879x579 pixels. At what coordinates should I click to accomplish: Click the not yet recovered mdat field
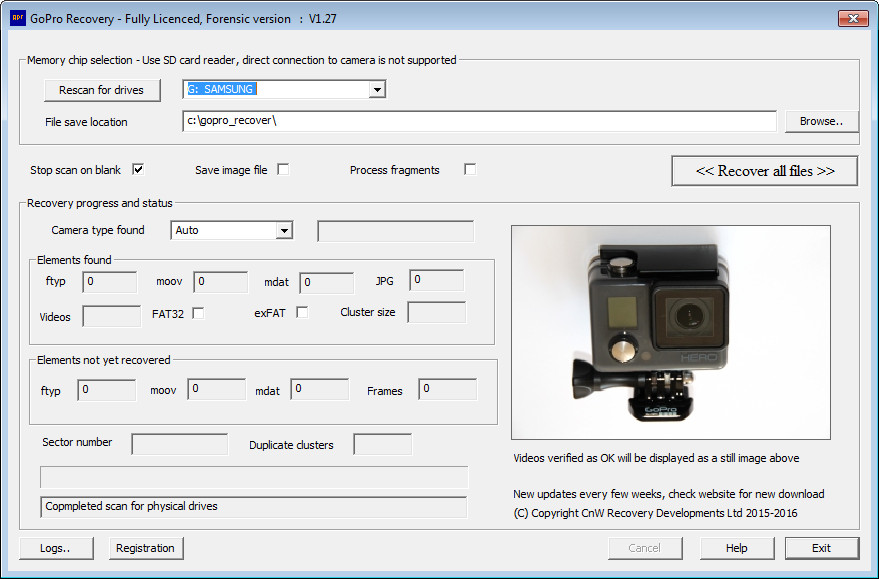point(320,389)
